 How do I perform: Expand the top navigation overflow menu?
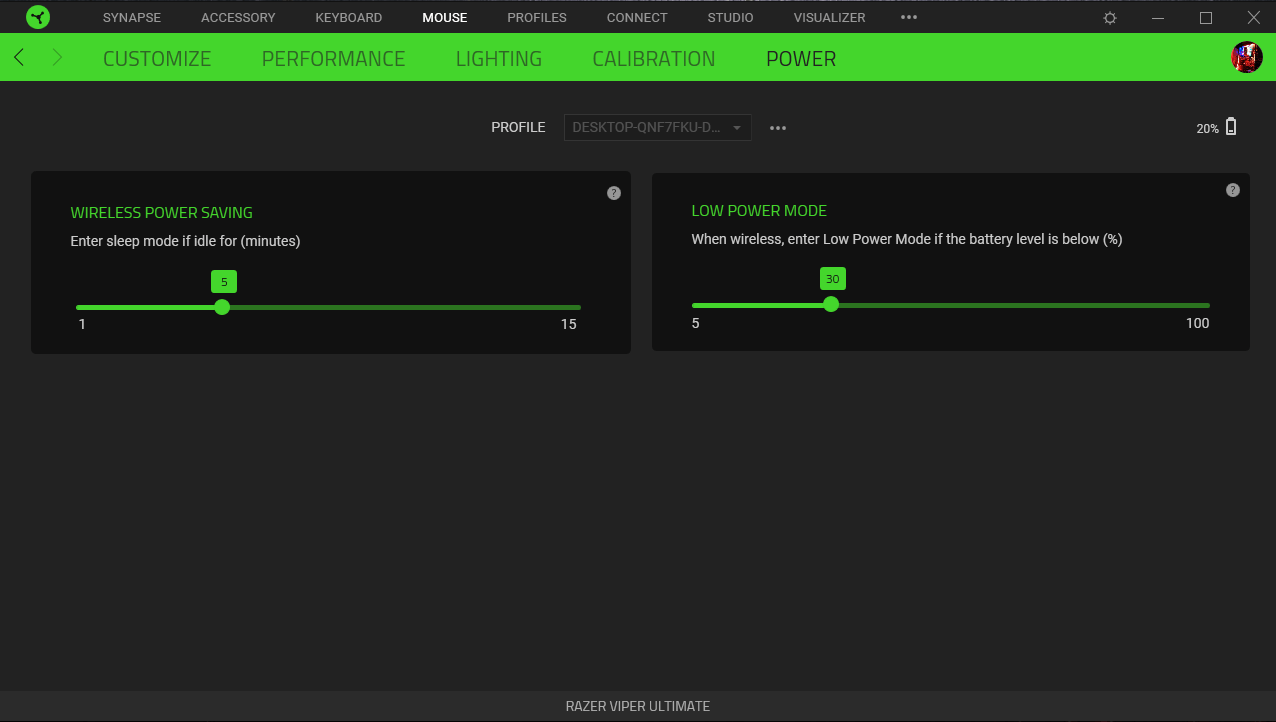[x=908, y=18]
